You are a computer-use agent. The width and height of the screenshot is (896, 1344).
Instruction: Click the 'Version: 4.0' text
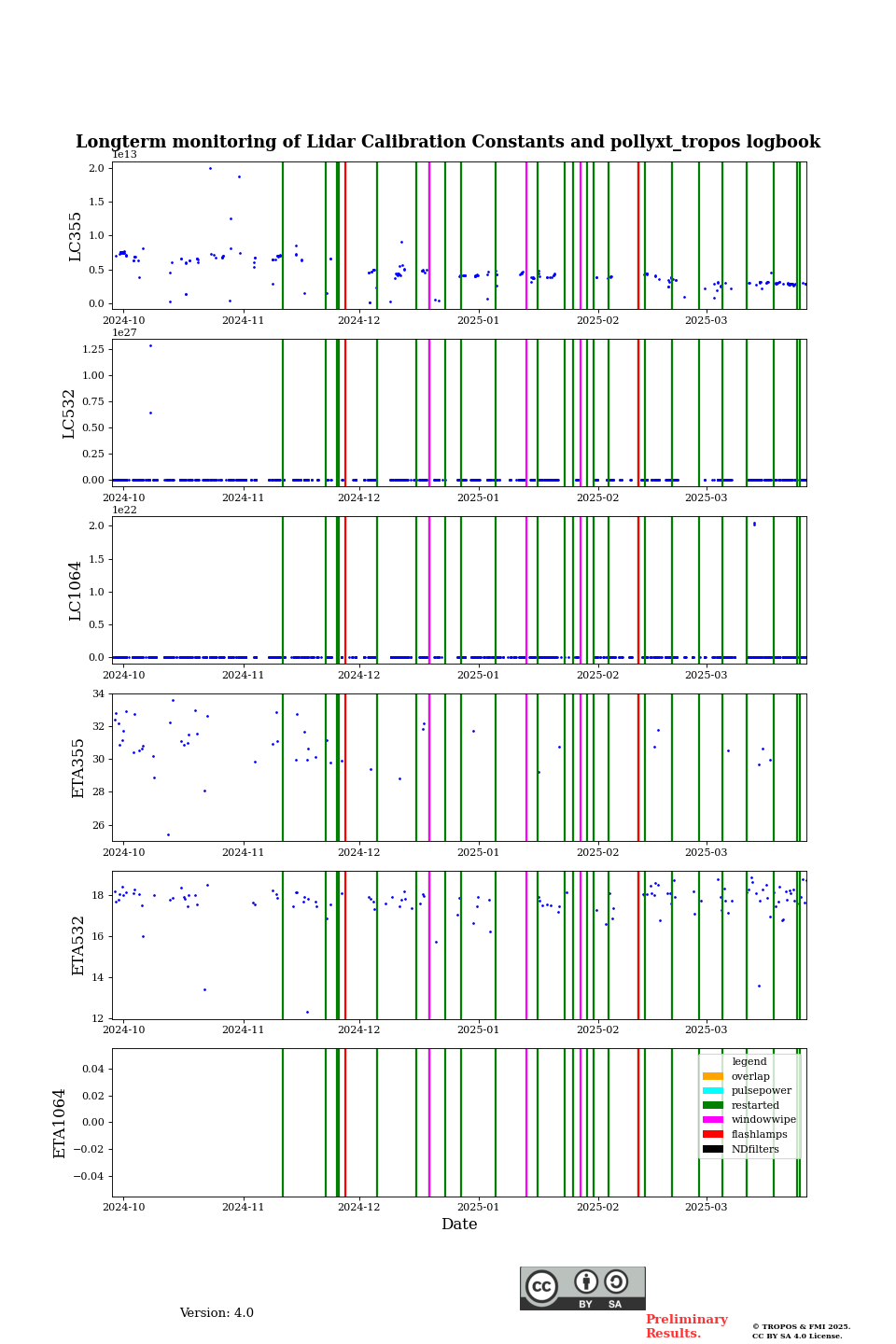217,1313
